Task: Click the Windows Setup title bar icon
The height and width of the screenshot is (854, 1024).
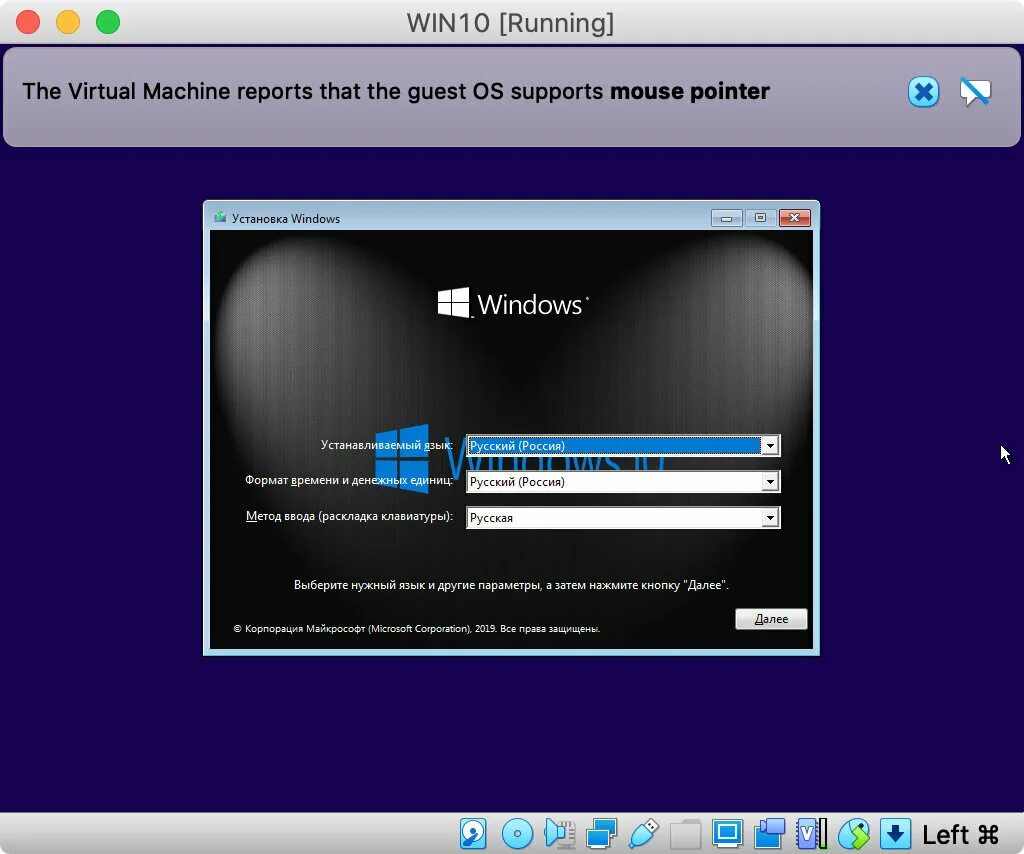Action: [x=220, y=217]
